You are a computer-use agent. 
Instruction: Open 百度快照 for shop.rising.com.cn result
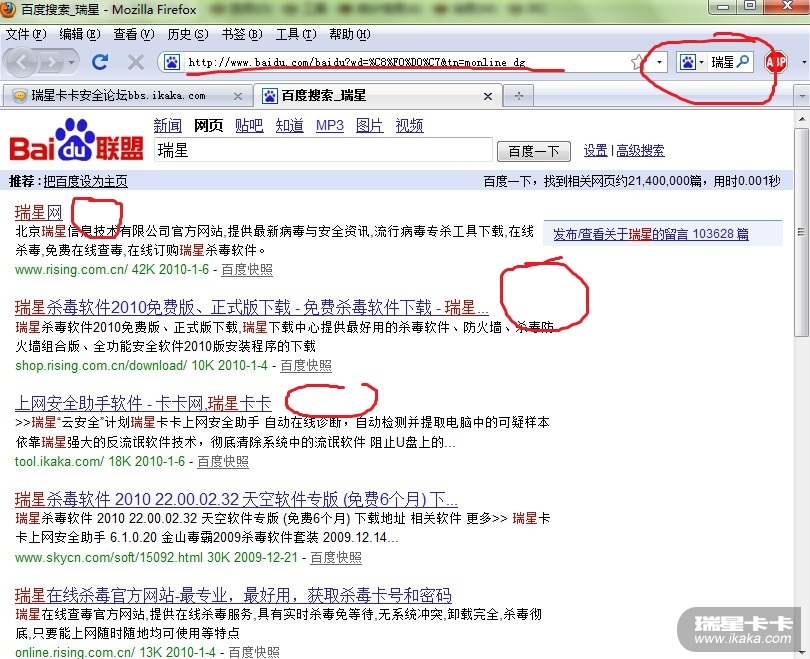(x=306, y=366)
